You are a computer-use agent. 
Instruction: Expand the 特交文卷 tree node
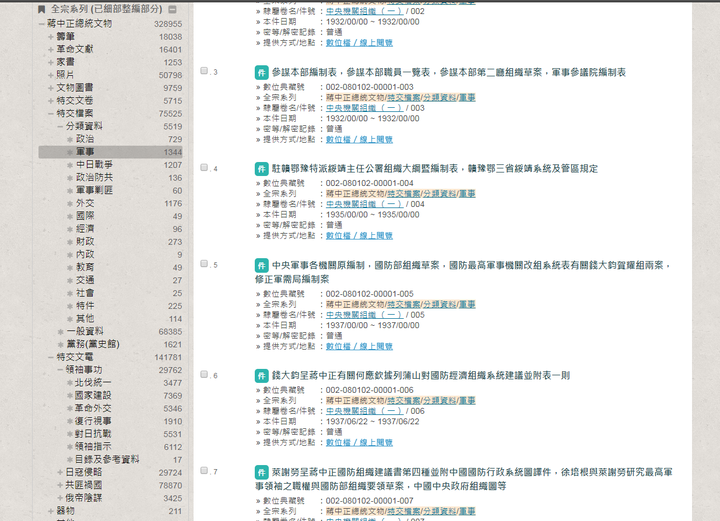(x=51, y=101)
